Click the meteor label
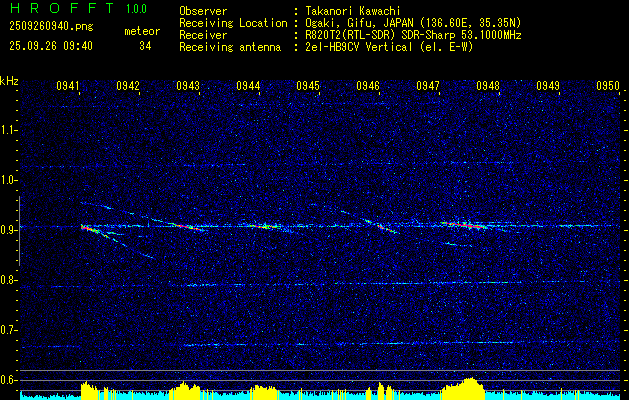This screenshot has height=400, width=629. (x=142, y=31)
